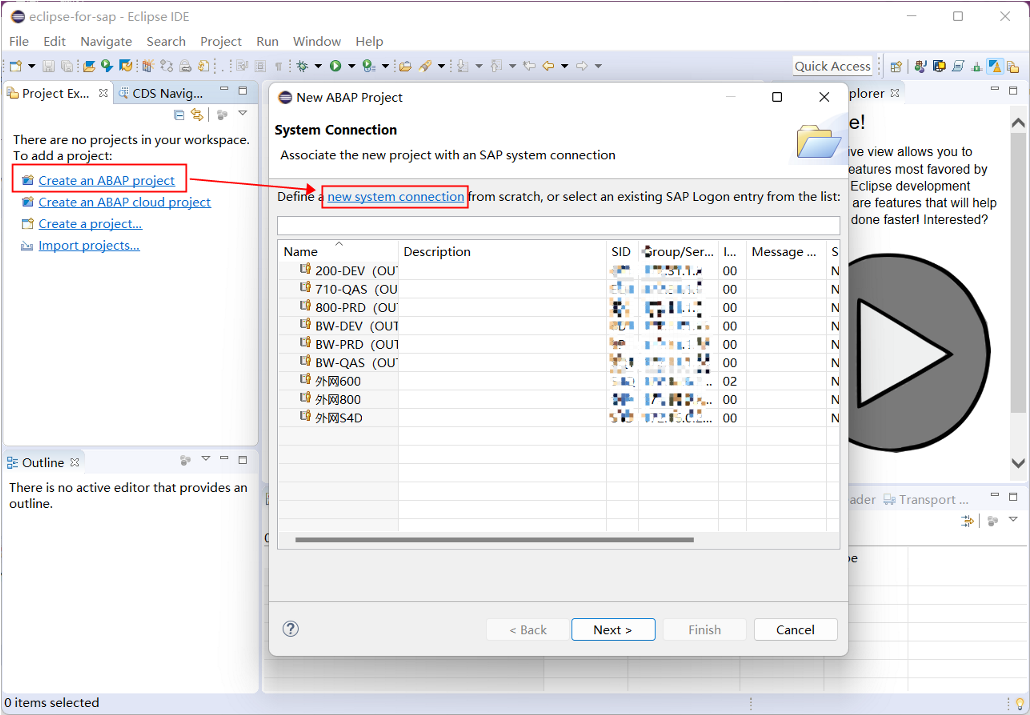
Task: Click the Import projects... link
Action: click(x=89, y=246)
